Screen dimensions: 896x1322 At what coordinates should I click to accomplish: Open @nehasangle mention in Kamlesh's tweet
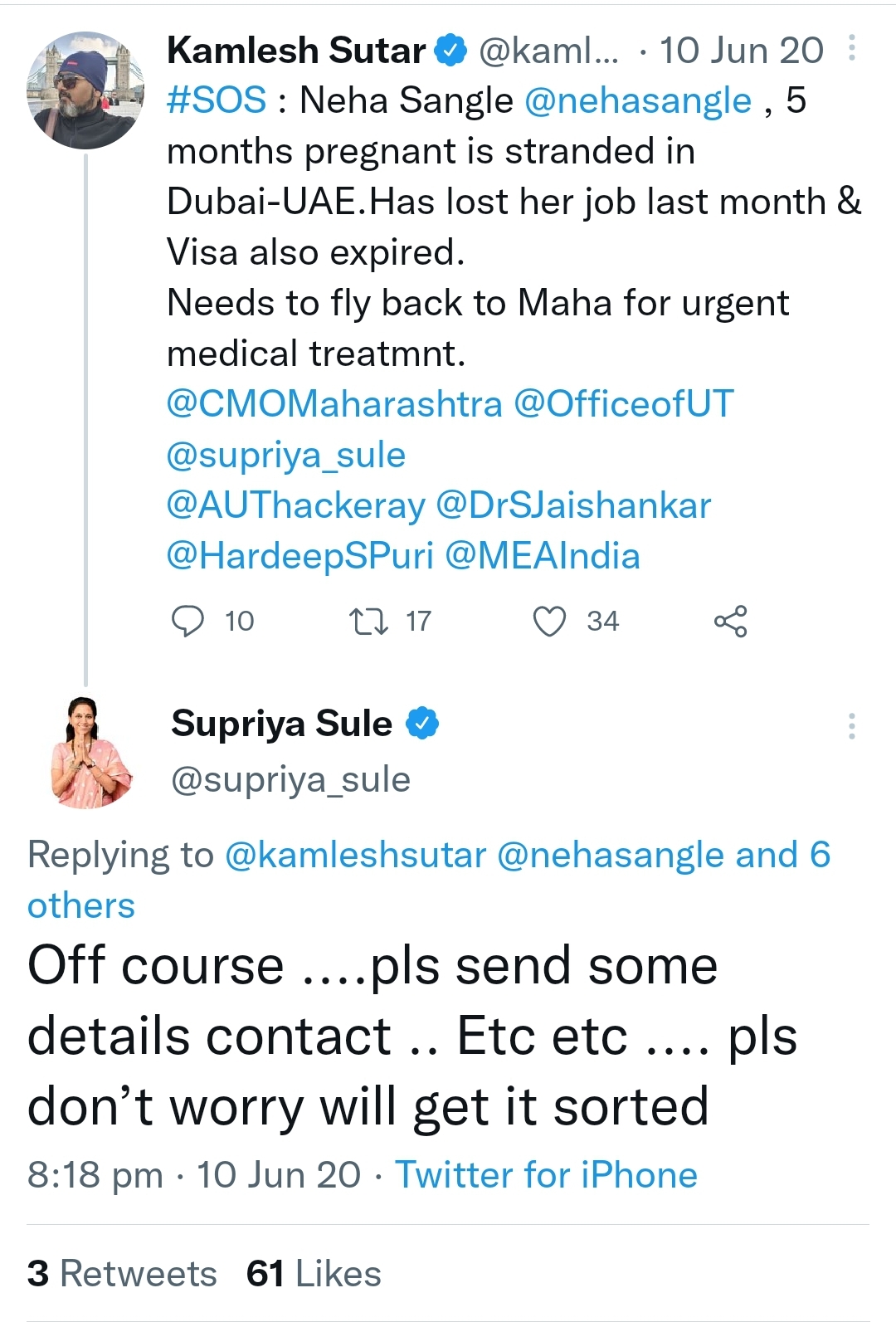pos(638,100)
